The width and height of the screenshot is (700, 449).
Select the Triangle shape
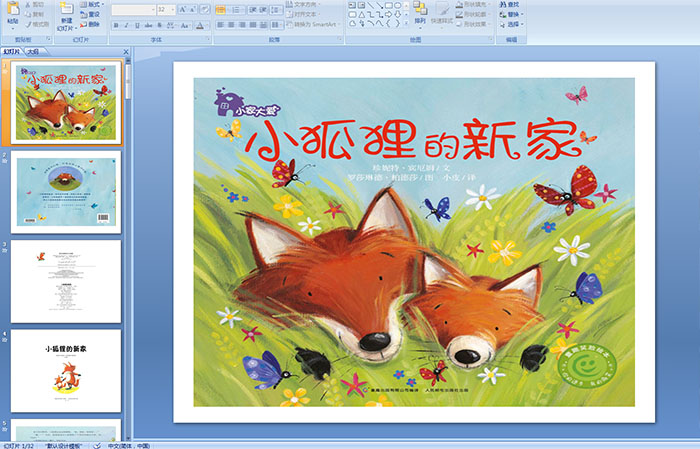pyautogui.click(x=362, y=15)
